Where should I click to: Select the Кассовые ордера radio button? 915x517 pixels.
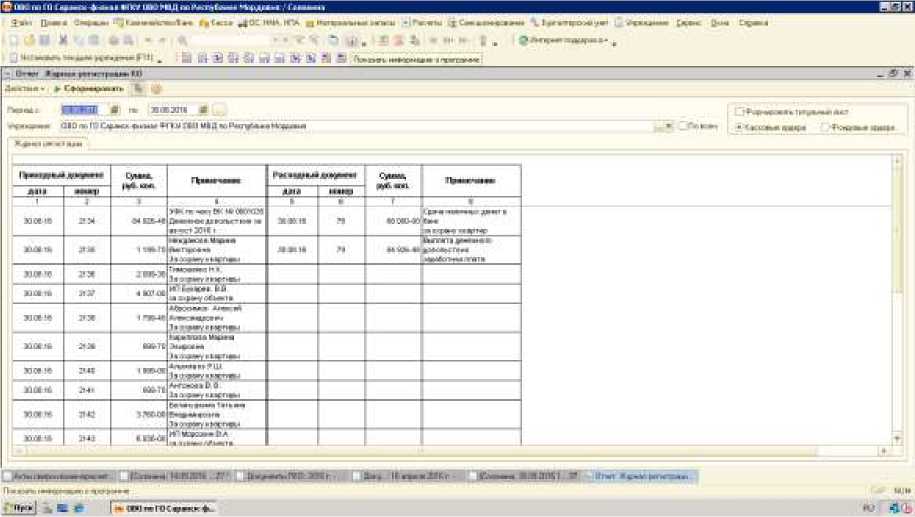click(739, 128)
